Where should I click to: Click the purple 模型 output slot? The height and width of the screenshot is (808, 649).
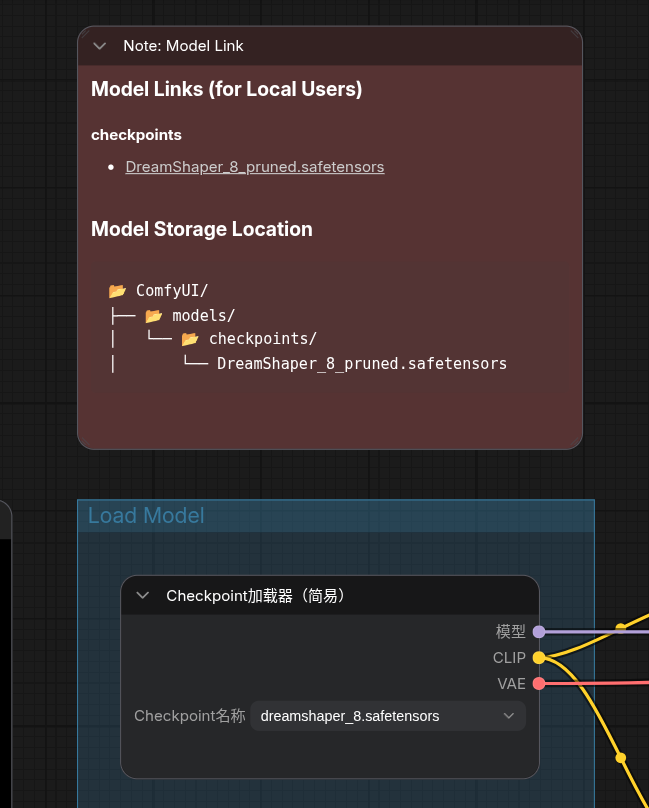tap(539, 631)
